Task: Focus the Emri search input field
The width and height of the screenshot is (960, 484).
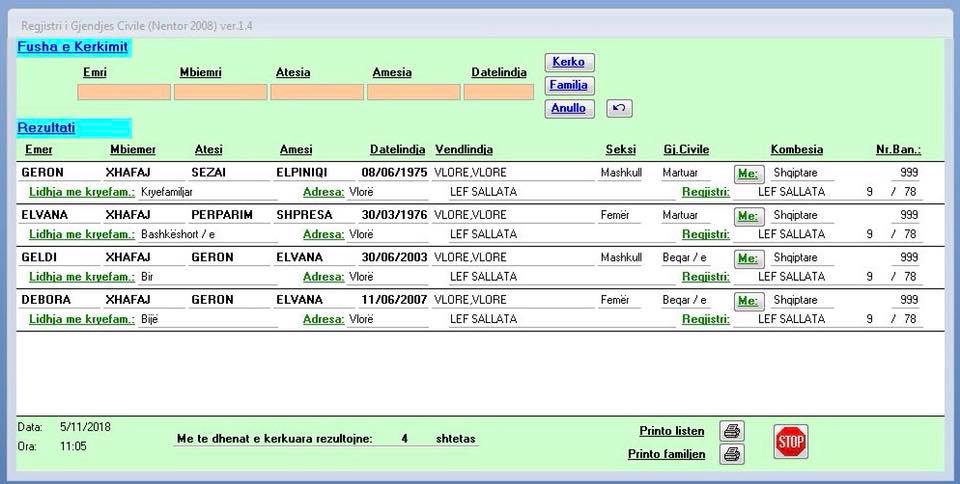Action: [x=124, y=92]
